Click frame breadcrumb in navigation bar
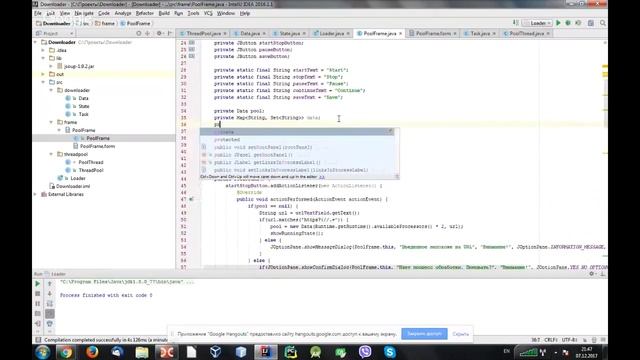Viewport: 640px width, 360px height. [x=105, y=24]
